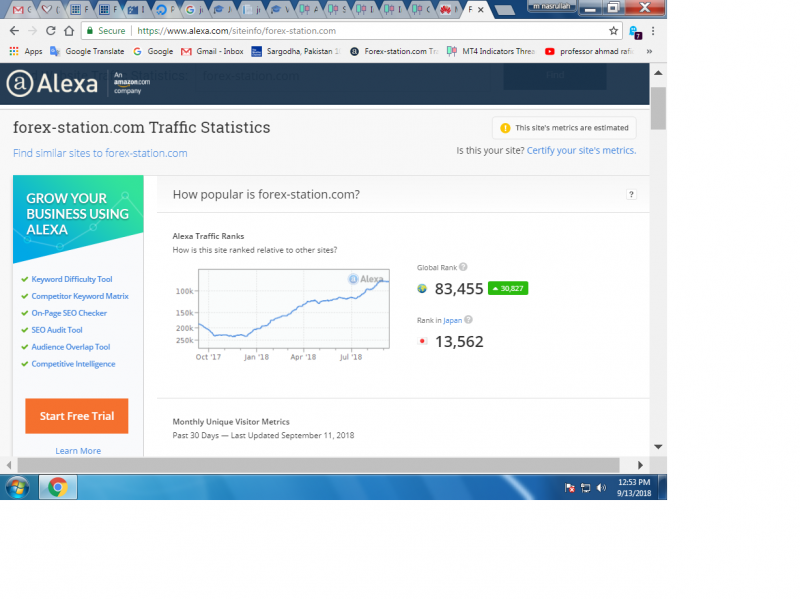The width and height of the screenshot is (800, 599).
Task: Click the horizontal scrollbar right arrow
Action: tap(640, 465)
